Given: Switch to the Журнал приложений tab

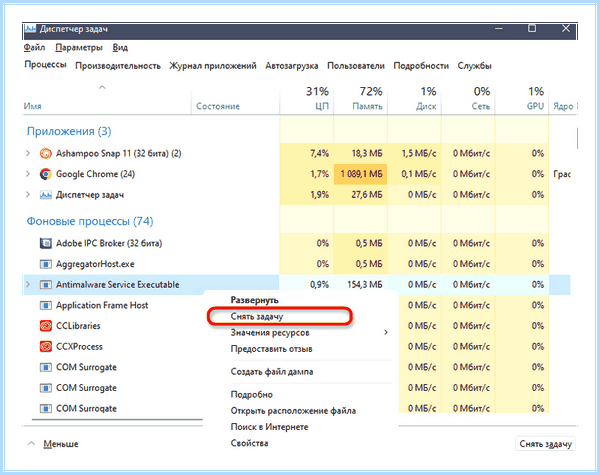Looking at the screenshot, I should (213, 66).
